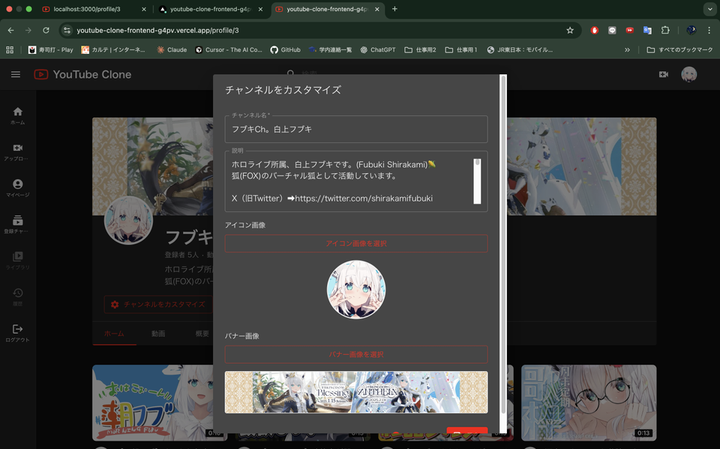Open the すべてのブックマーク folder

coord(680,50)
